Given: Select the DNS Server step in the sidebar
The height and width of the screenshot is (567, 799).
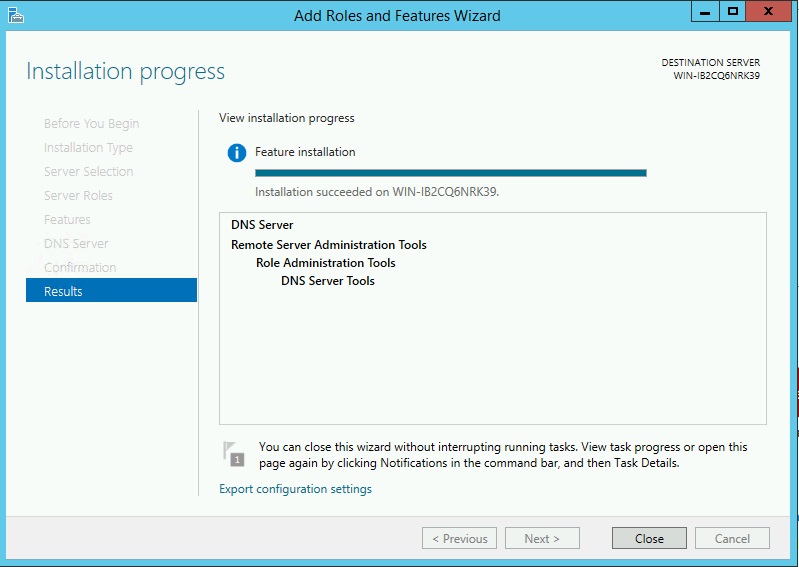Looking at the screenshot, I should pyautogui.click(x=76, y=244).
